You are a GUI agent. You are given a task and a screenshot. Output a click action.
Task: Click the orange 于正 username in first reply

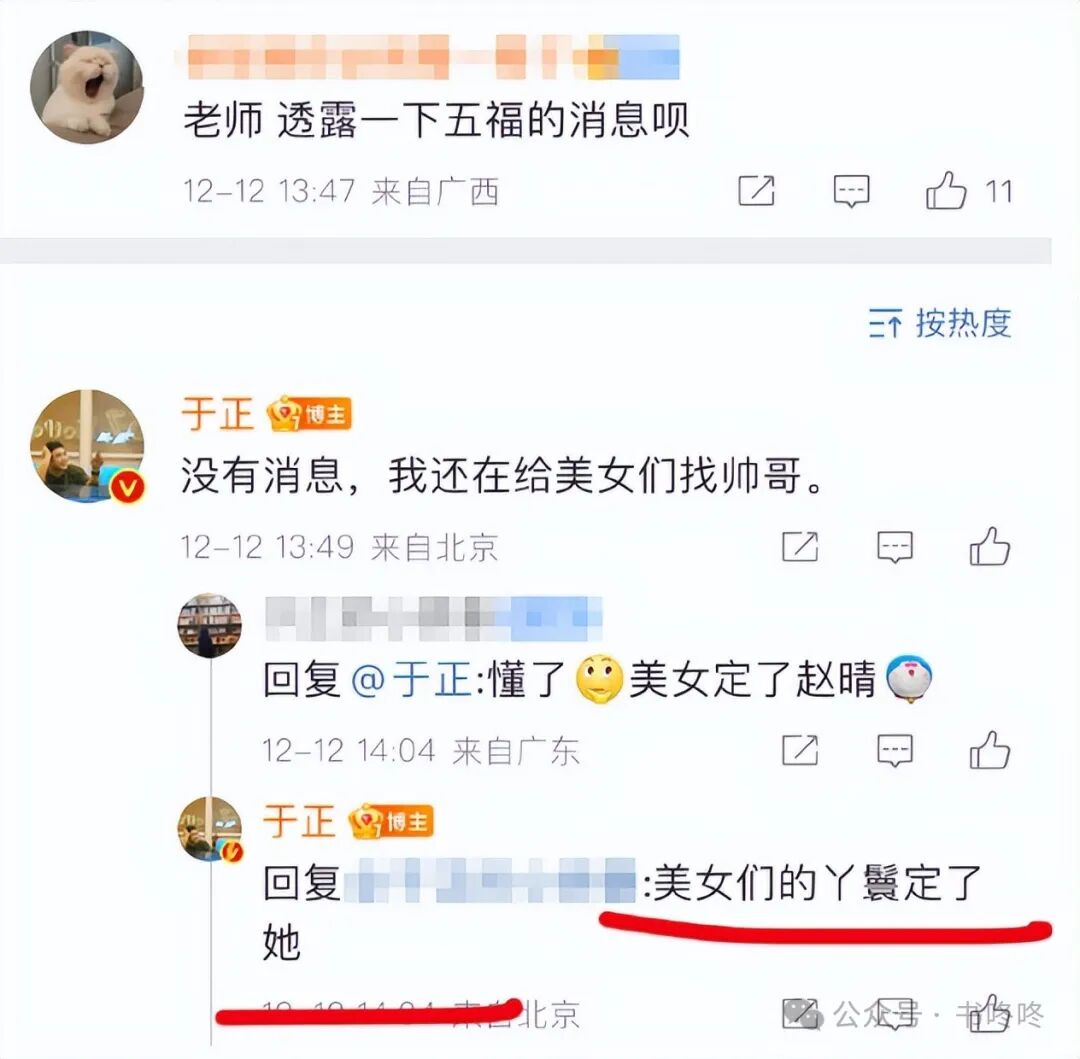point(218,413)
